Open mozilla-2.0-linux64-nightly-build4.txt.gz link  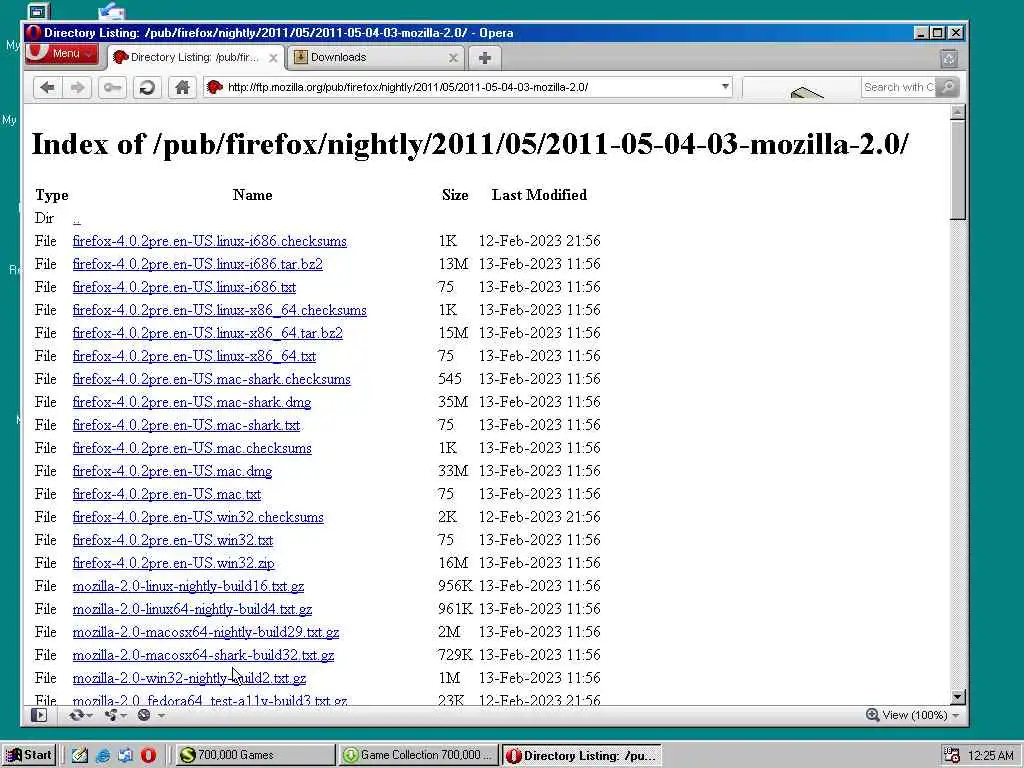pos(192,609)
